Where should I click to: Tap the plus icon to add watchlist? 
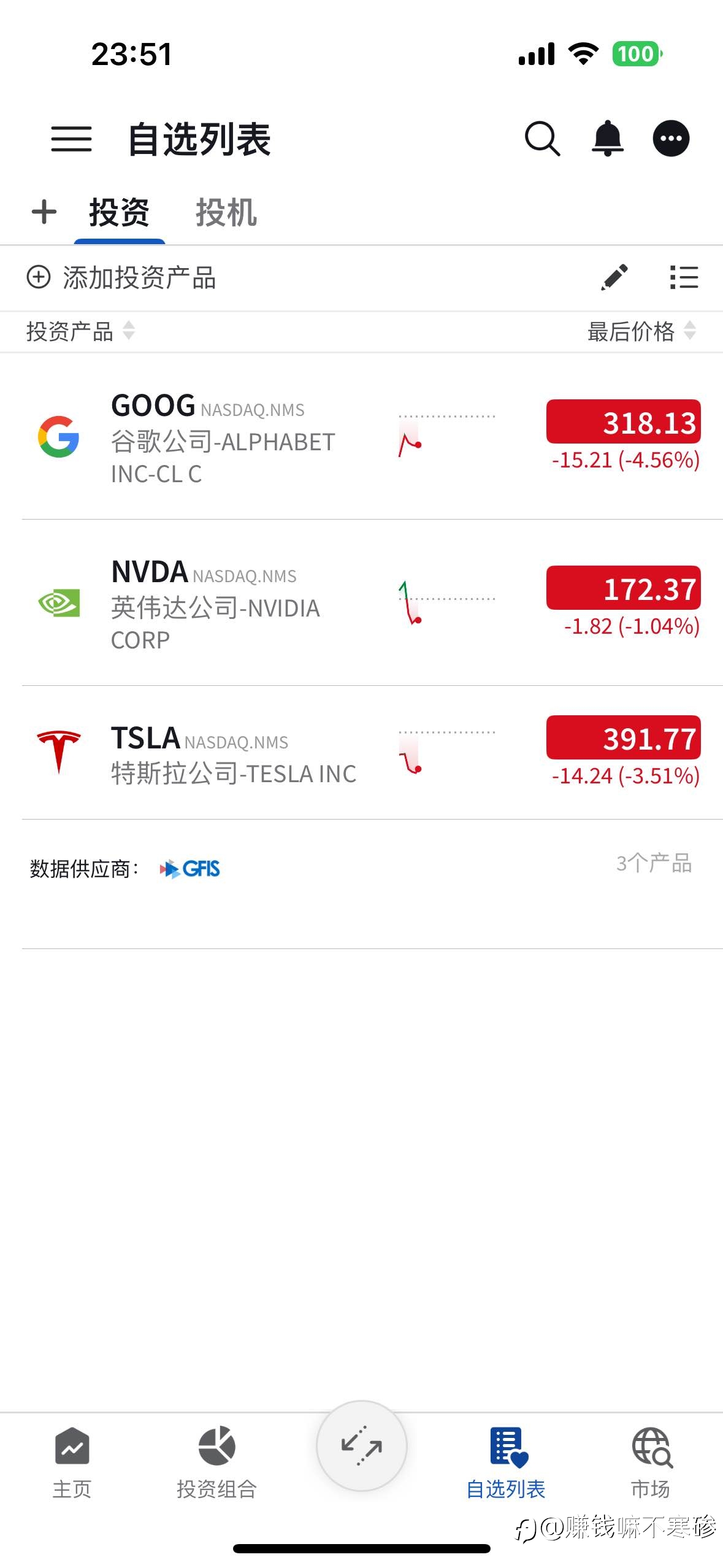point(44,212)
